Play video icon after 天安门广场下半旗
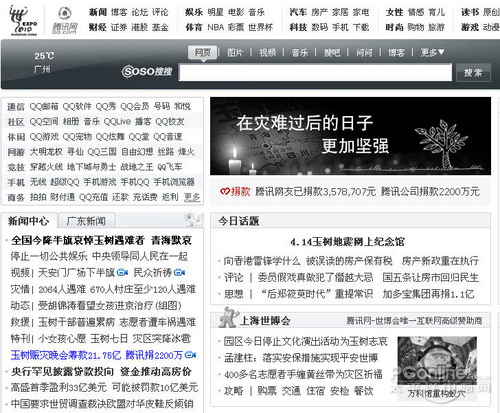Viewport: 500px width, 413px height. click(x=122, y=273)
